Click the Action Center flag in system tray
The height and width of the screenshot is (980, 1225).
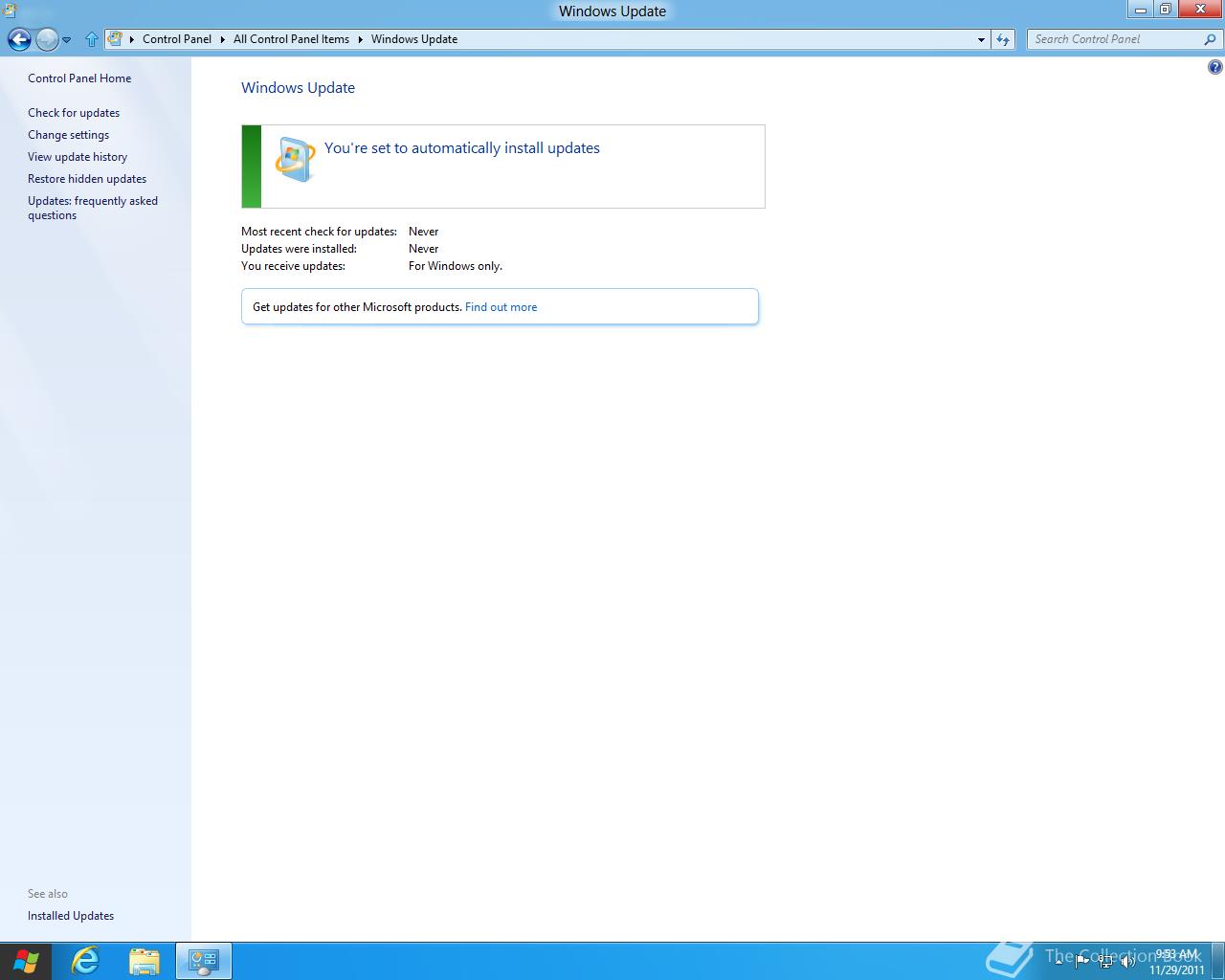pyautogui.click(x=1081, y=962)
